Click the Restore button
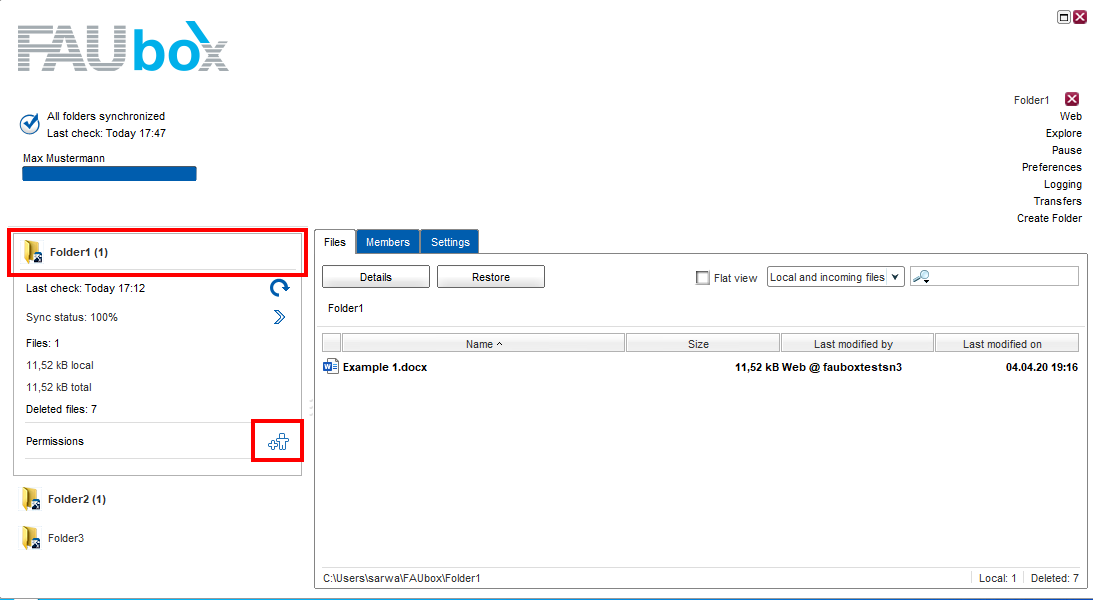This screenshot has width=1093, height=600. pos(491,277)
